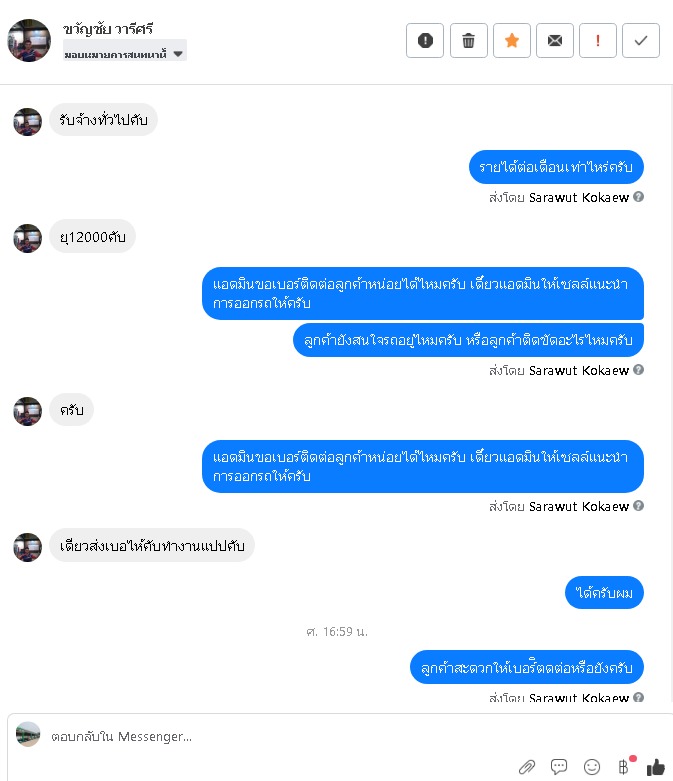Mark conversation done with checkmark button
The width and height of the screenshot is (673, 781).
[x=641, y=40]
